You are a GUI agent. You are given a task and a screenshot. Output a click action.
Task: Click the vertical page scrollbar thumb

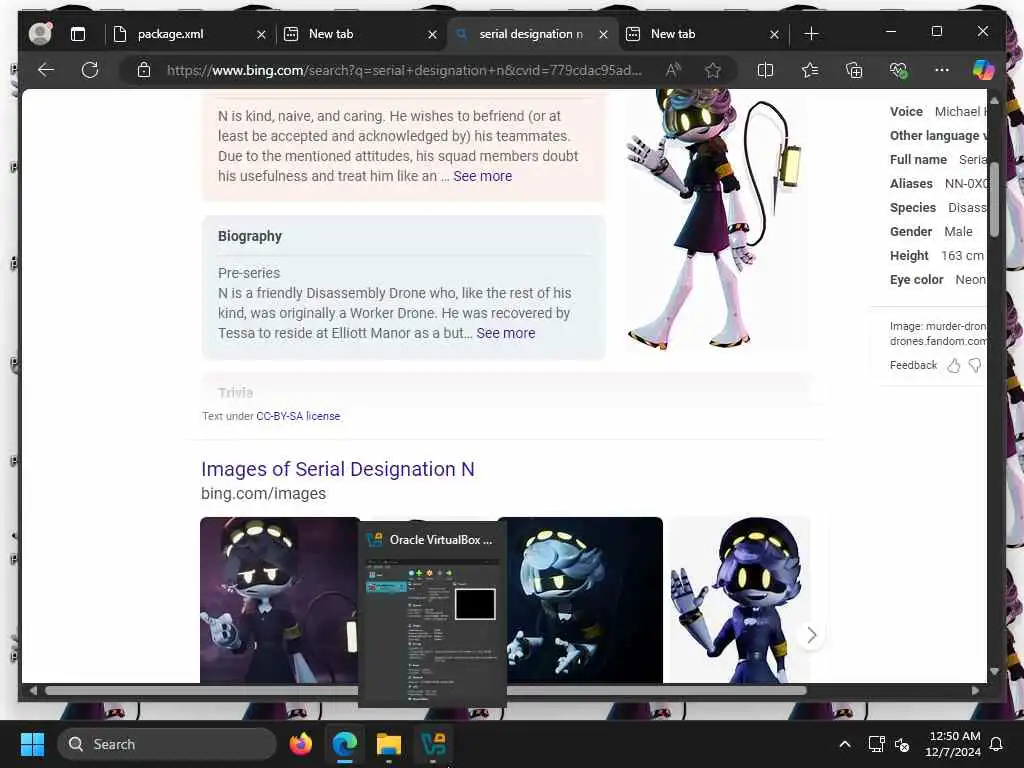[x=994, y=199]
